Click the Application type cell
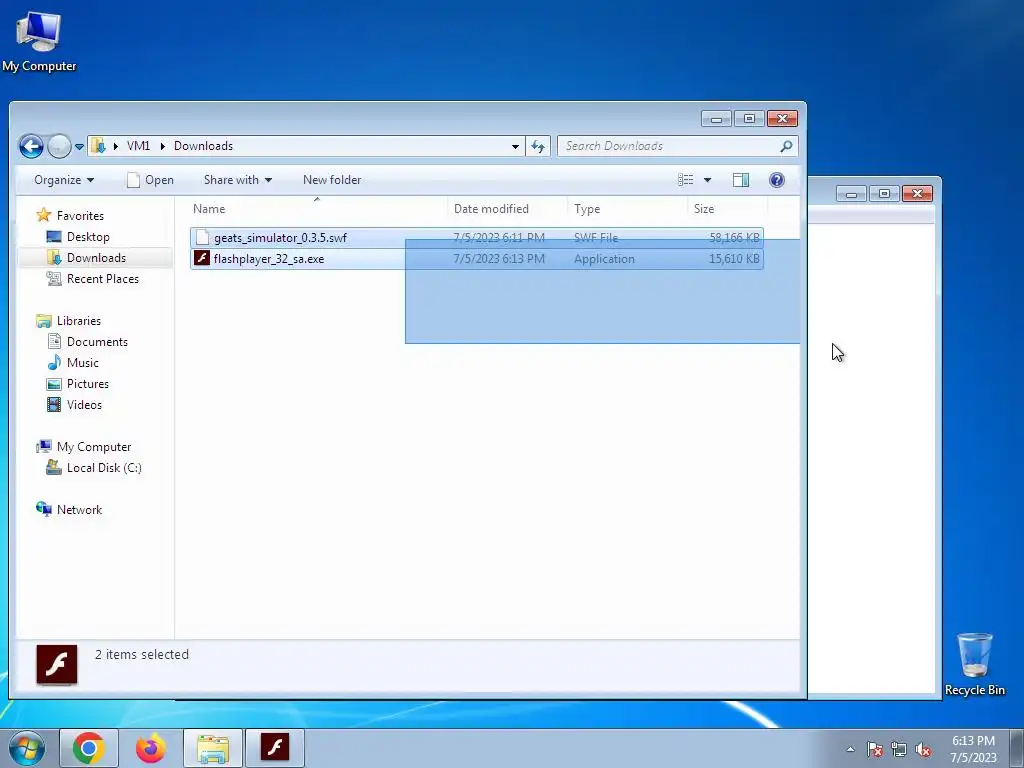The image size is (1024, 768). [x=604, y=259]
